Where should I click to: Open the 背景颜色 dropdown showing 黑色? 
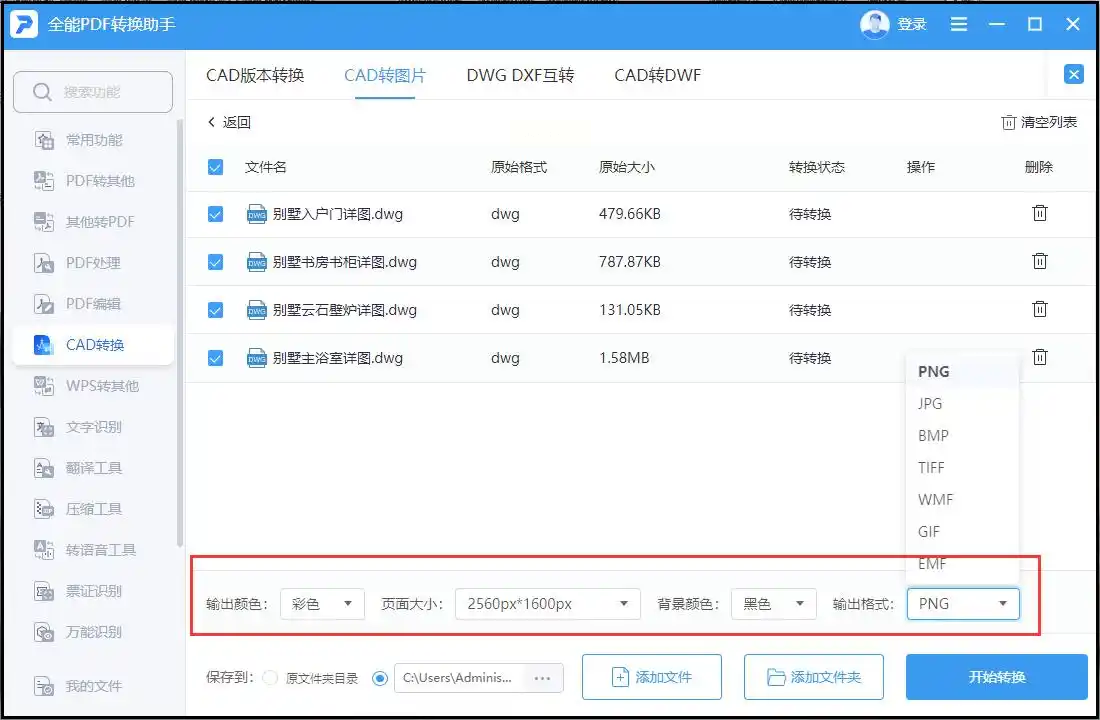click(x=773, y=604)
